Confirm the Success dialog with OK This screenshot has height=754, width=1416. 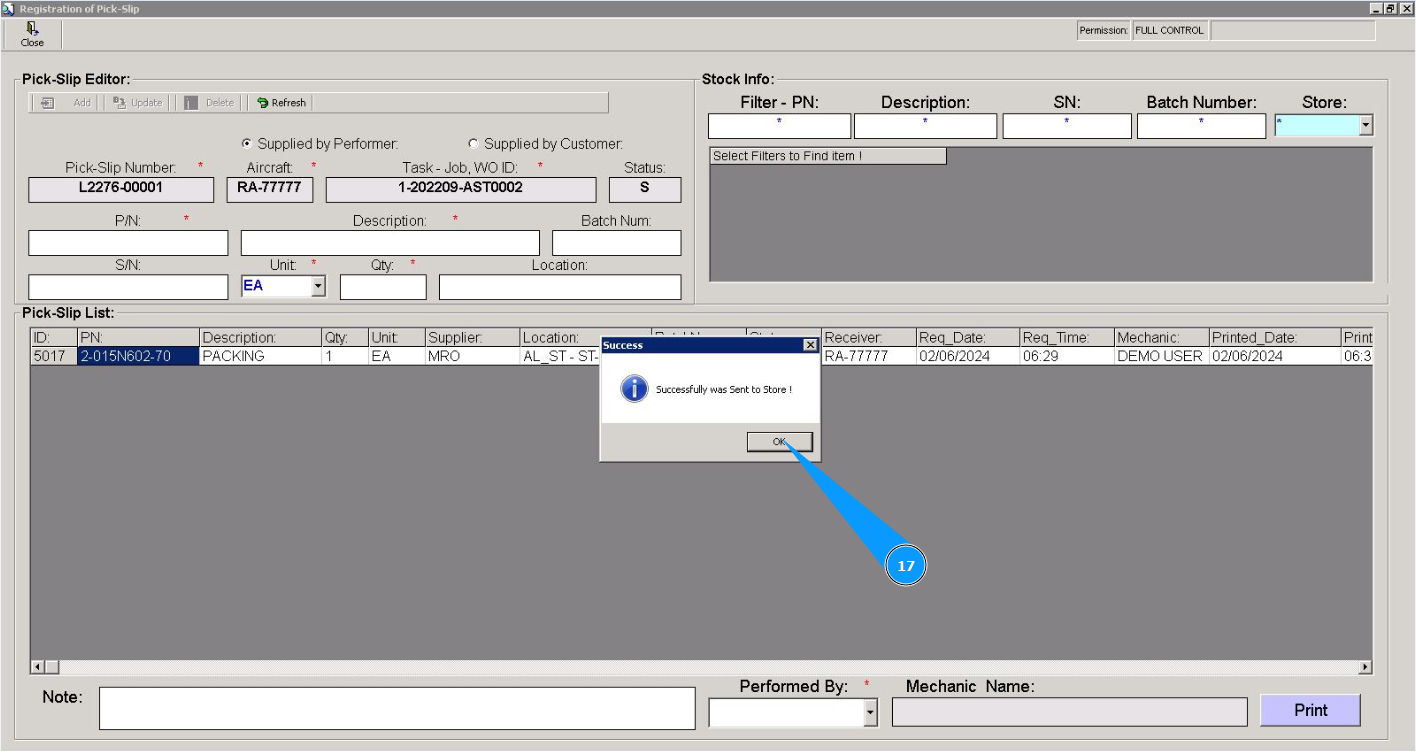point(780,442)
